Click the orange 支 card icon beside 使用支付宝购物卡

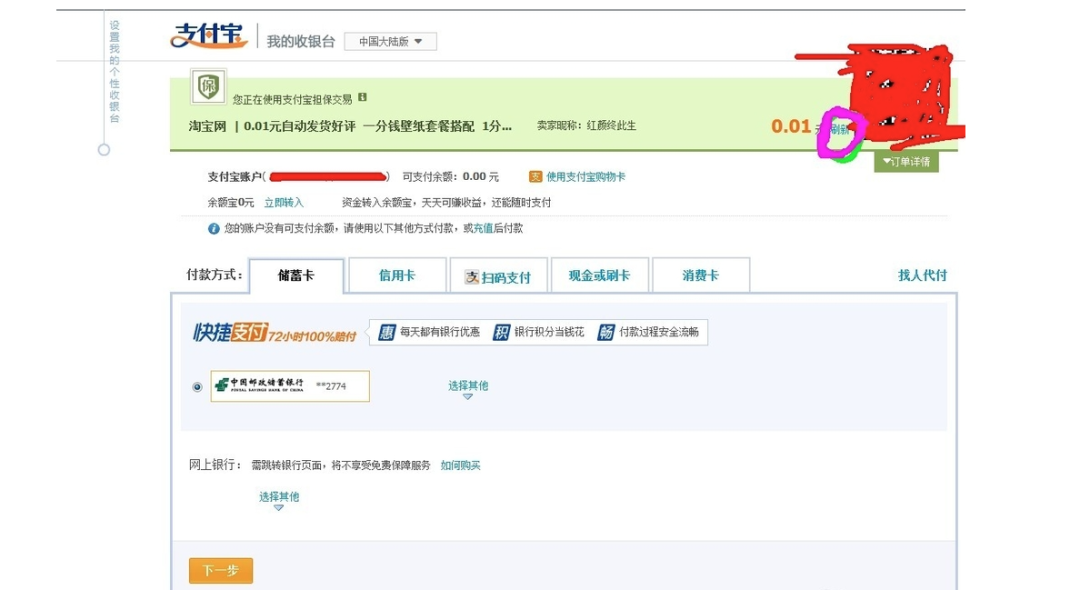coord(537,176)
